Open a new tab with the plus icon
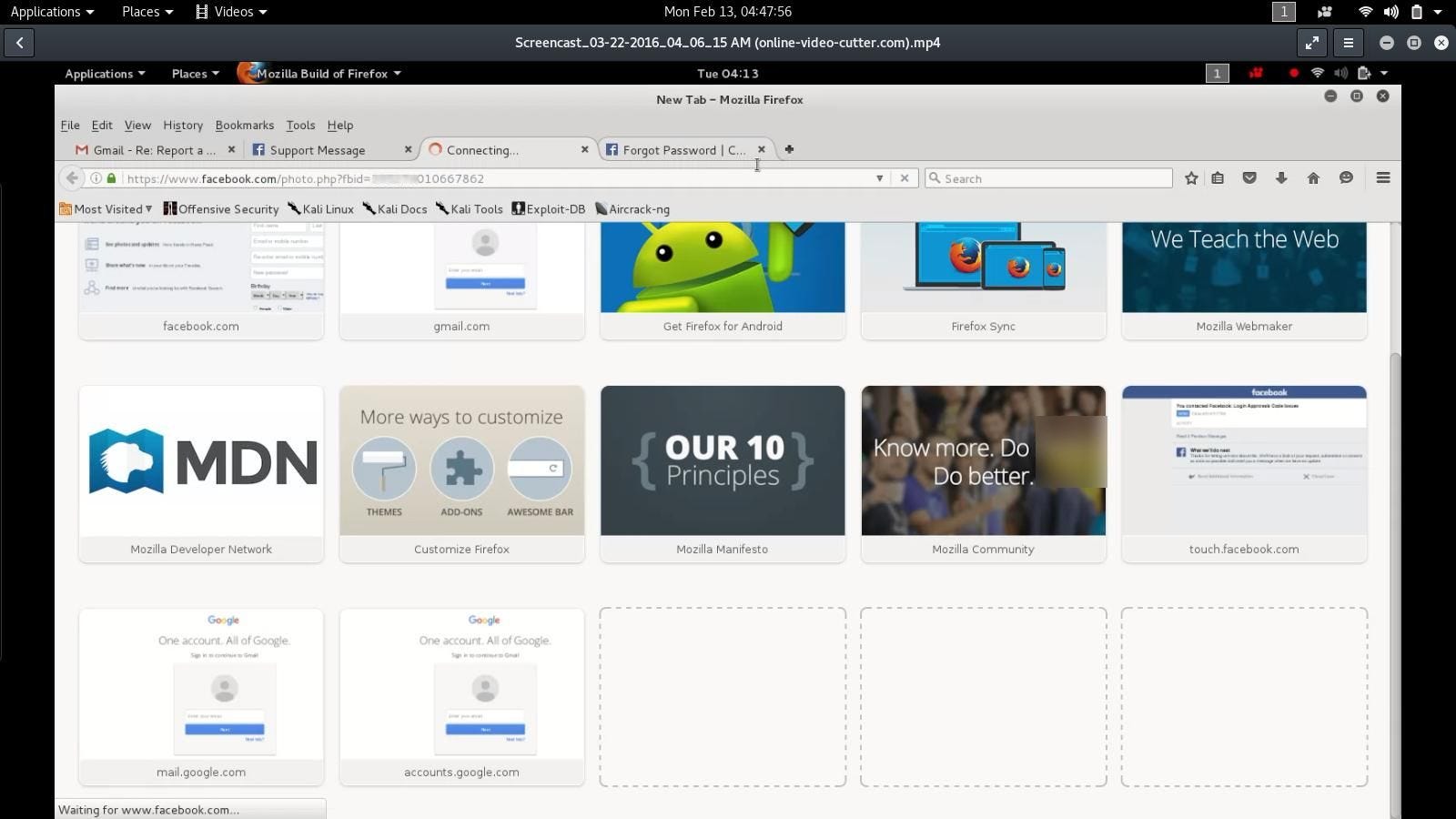Viewport: 1456px width, 819px height. click(x=789, y=149)
